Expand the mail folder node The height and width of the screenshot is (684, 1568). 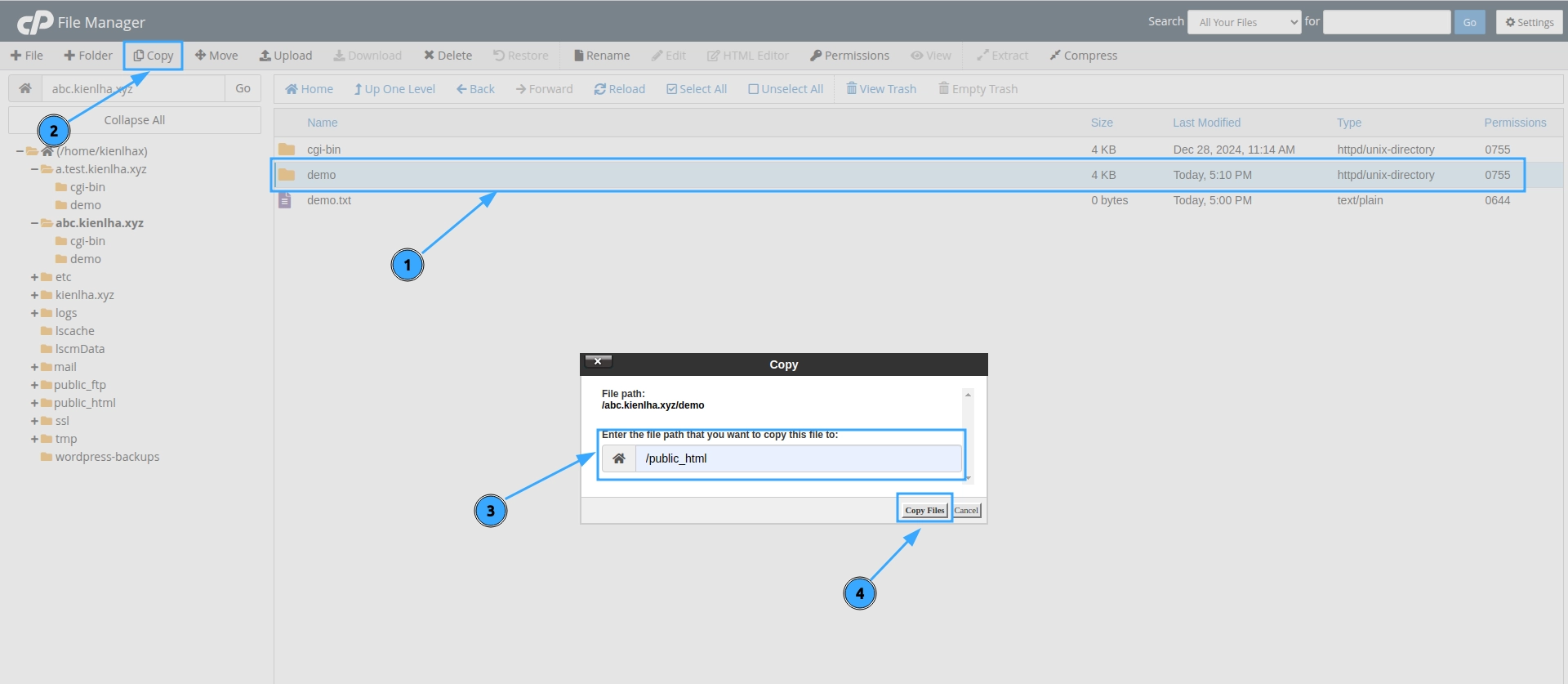click(34, 367)
